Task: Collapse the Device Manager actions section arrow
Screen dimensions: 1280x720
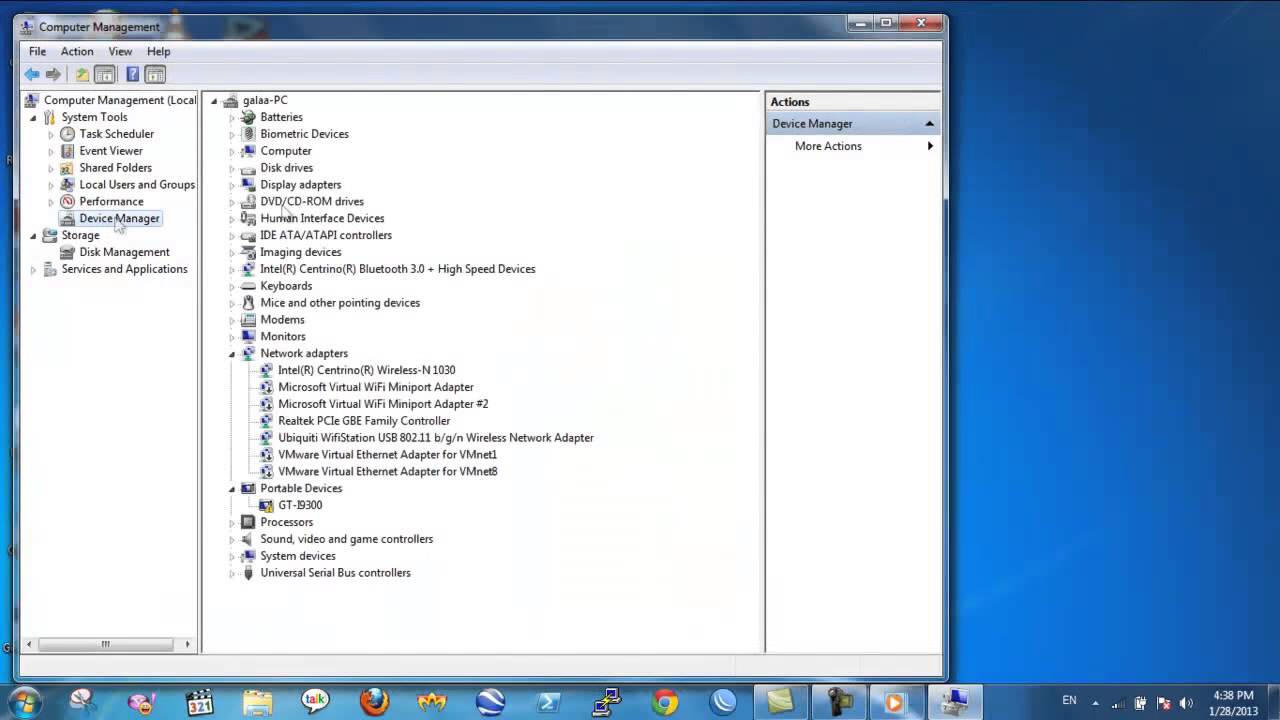Action: pyautogui.click(x=929, y=124)
